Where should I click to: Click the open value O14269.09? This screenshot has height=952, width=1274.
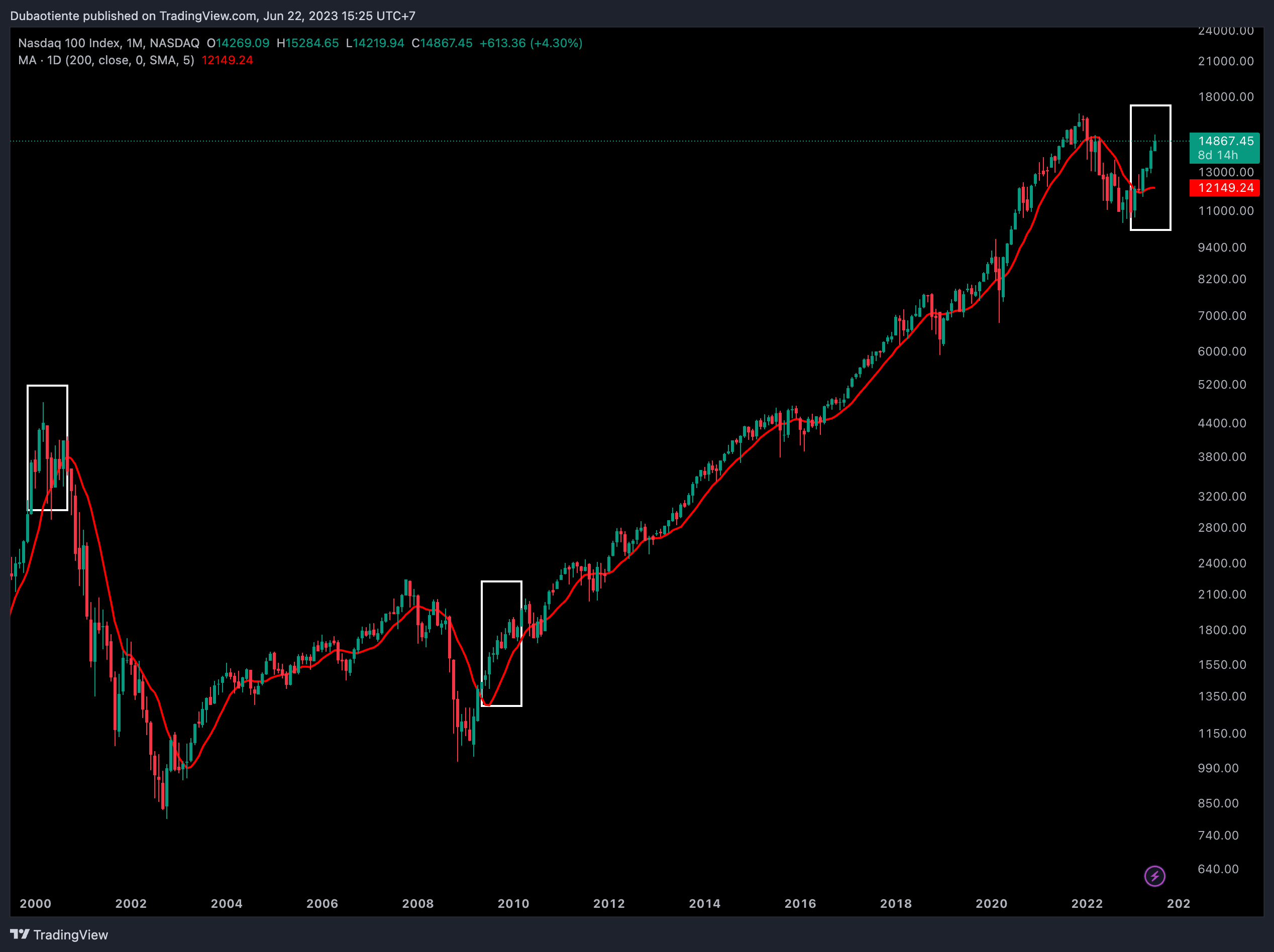pos(238,43)
